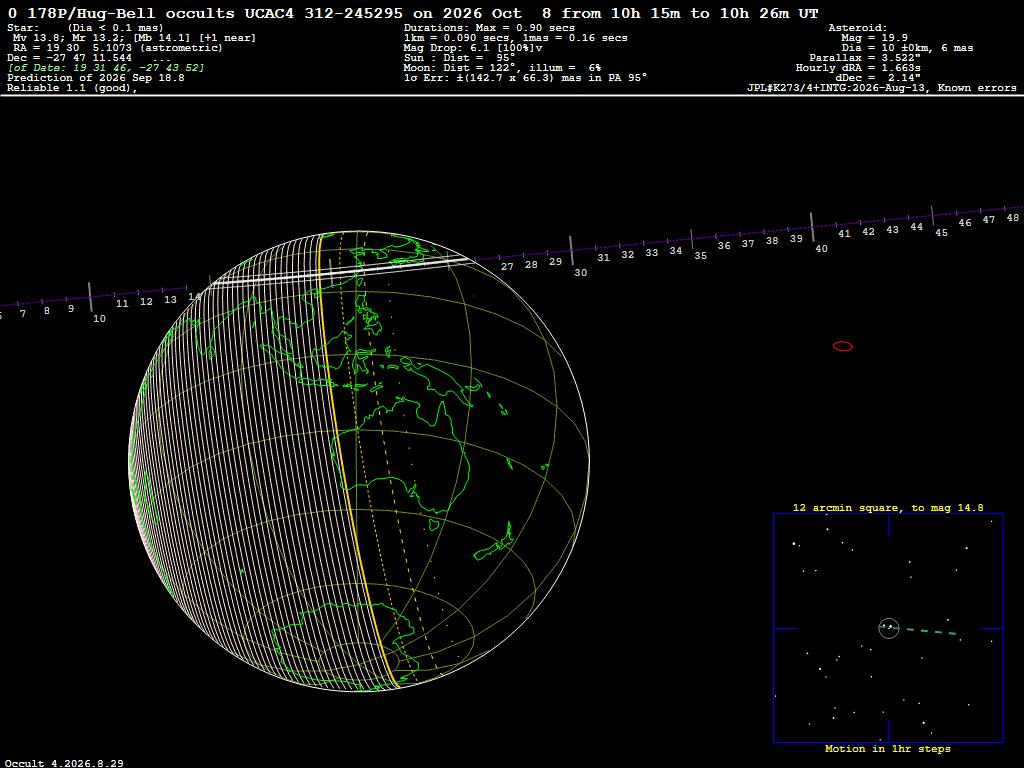
Task: Click the green 'of Date' coordinates text
Action: (x=106, y=67)
